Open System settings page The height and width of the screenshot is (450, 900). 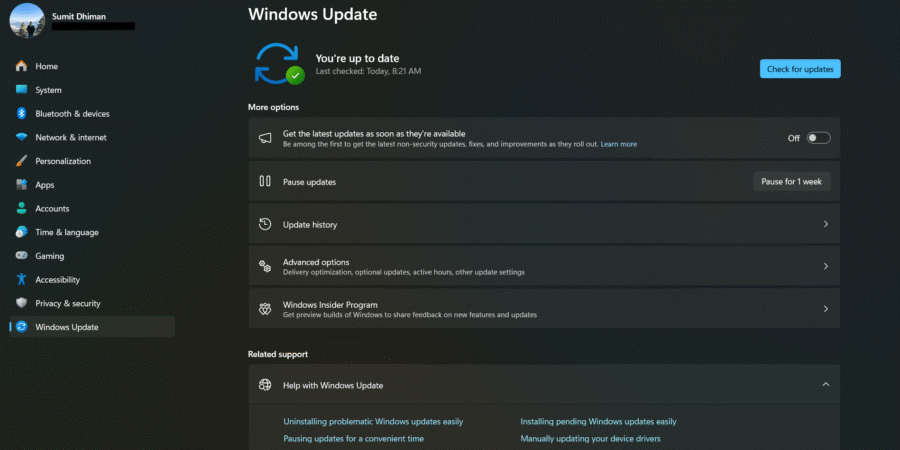(48, 90)
